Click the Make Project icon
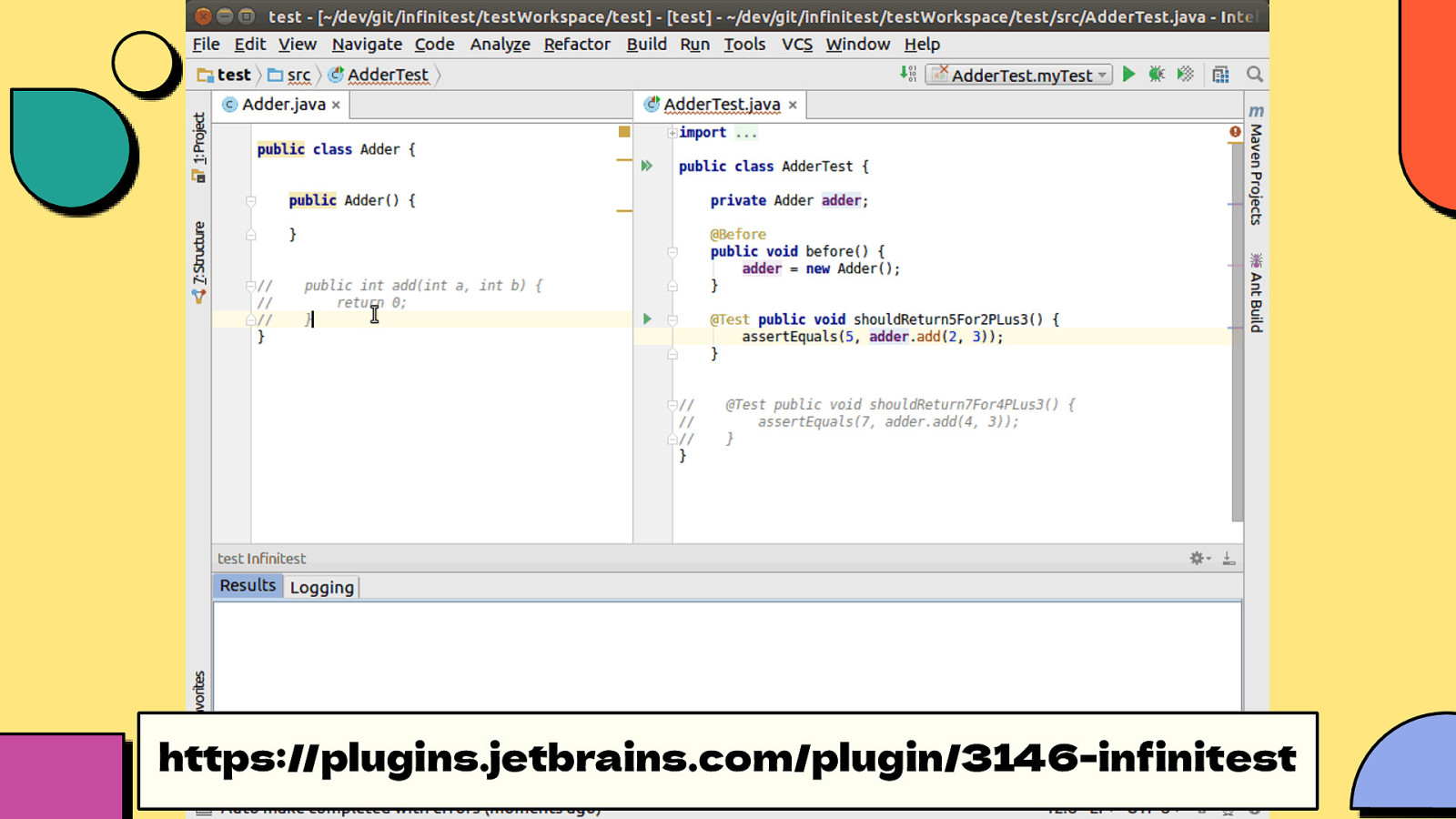 pos(907,74)
